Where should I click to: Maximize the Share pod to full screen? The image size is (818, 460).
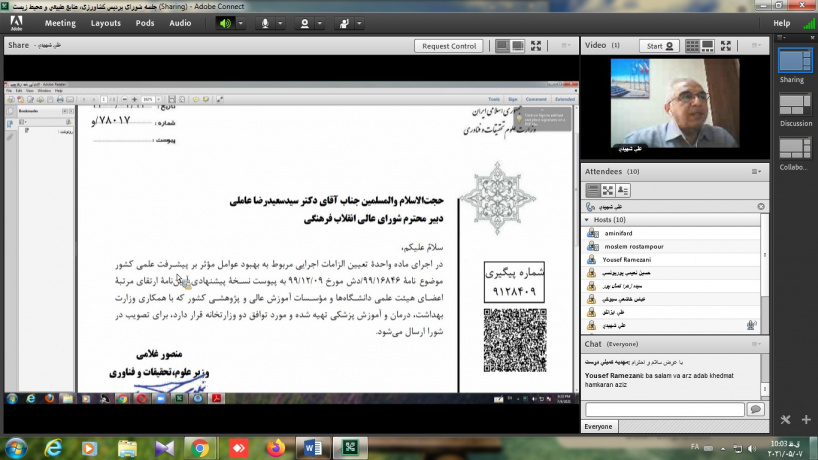536,46
